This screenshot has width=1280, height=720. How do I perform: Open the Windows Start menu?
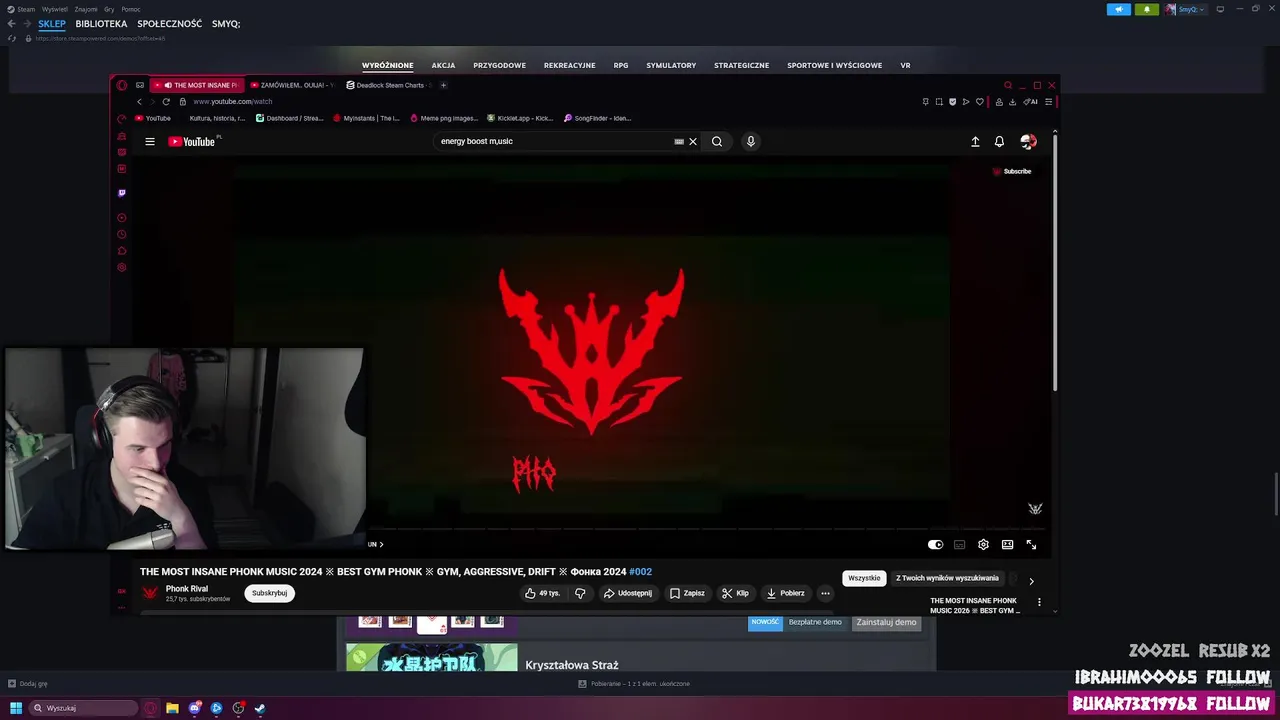(16, 708)
